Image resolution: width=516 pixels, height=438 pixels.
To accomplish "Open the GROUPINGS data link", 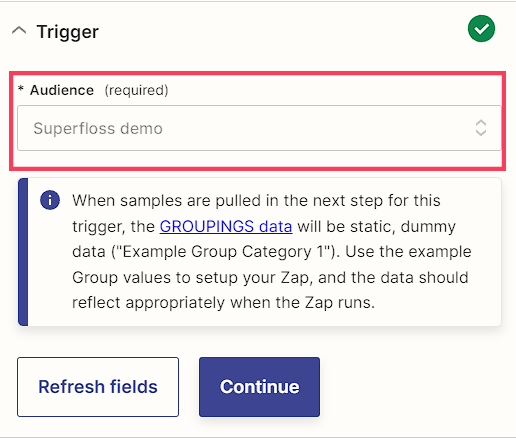I will tap(226, 226).
